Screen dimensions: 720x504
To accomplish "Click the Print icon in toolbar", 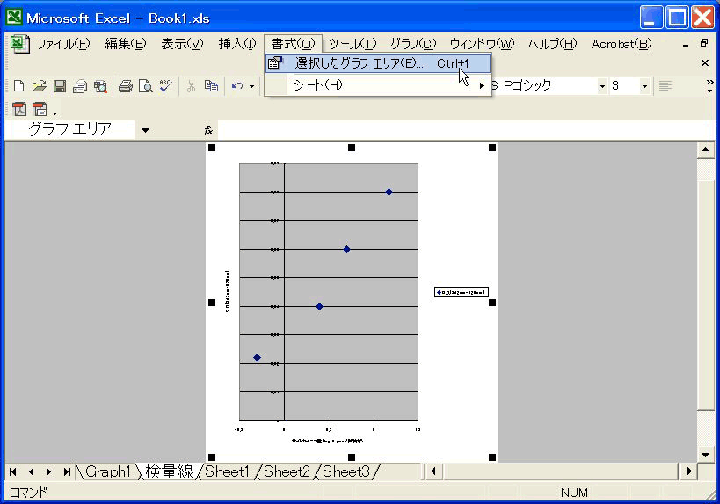I will (x=126, y=86).
